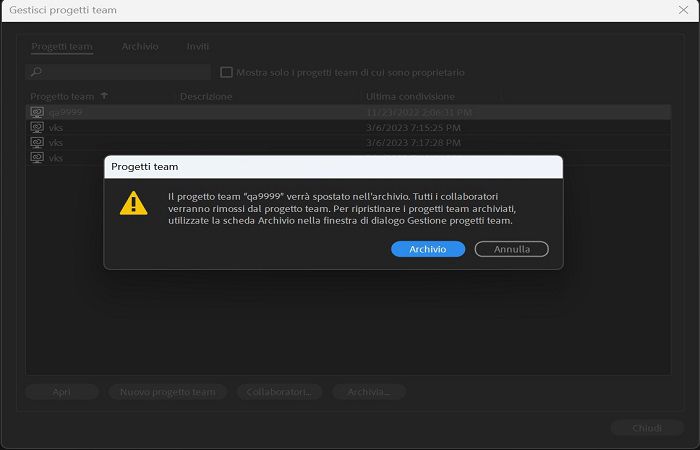Image resolution: width=700 pixels, height=450 pixels.
Task: Click the date 3/6/2023 7:17:28 PM
Action: coord(413,143)
